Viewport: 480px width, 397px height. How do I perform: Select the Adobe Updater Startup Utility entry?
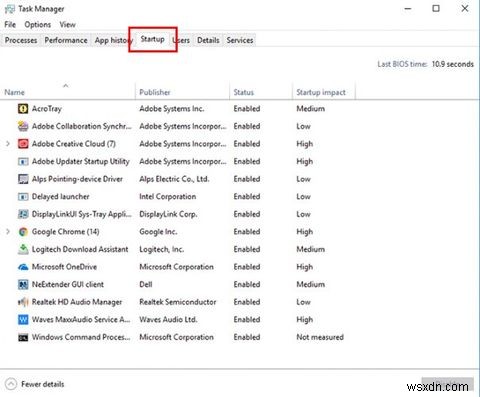(x=80, y=162)
